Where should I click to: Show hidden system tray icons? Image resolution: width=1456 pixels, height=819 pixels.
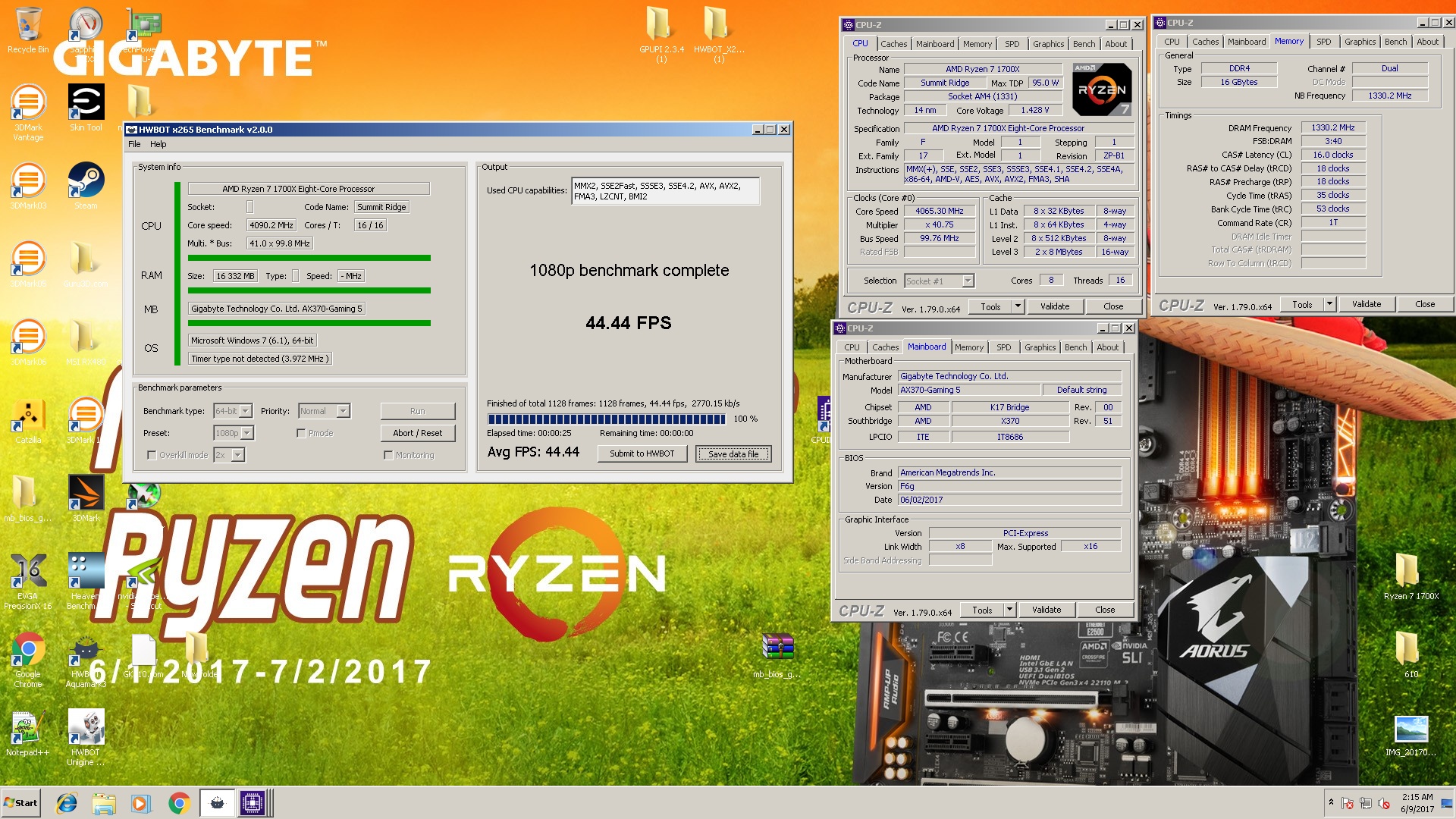[x=1331, y=802]
